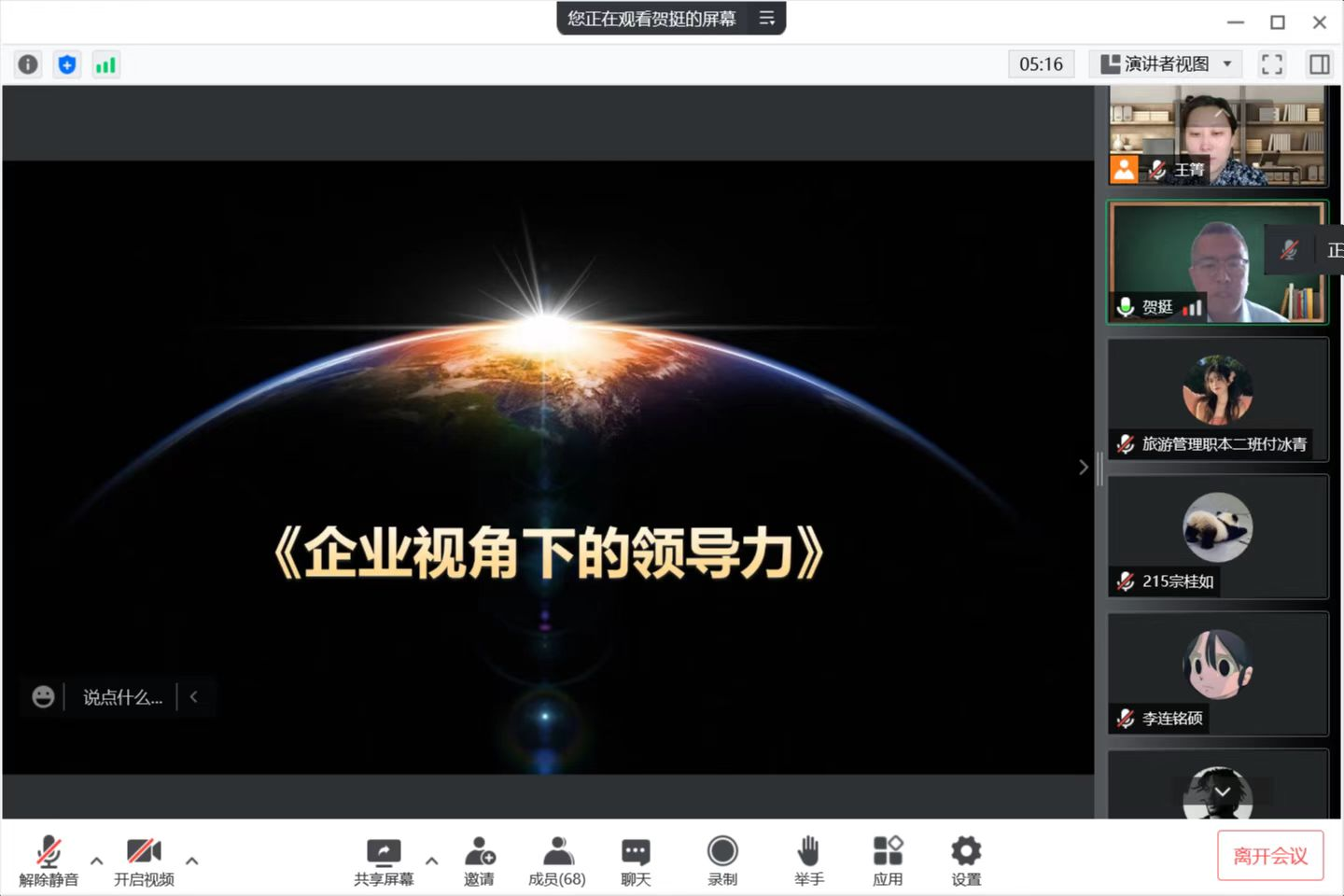Select 215宗桂如 participant tile
Screen dimensions: 1344x896
pos(1217,537)
